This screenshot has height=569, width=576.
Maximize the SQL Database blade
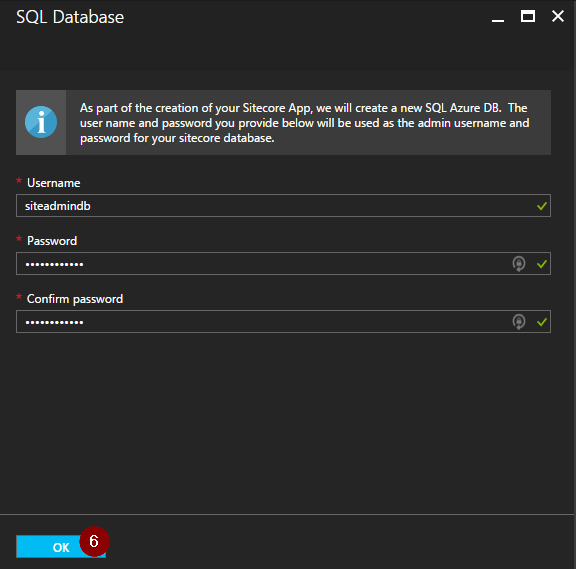point(528,17)
